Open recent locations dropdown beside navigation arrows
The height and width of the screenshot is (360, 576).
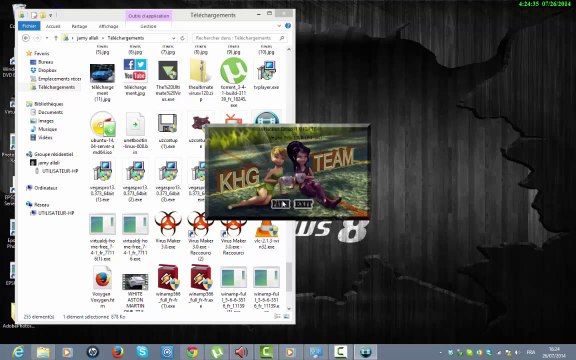coord(47,38)
